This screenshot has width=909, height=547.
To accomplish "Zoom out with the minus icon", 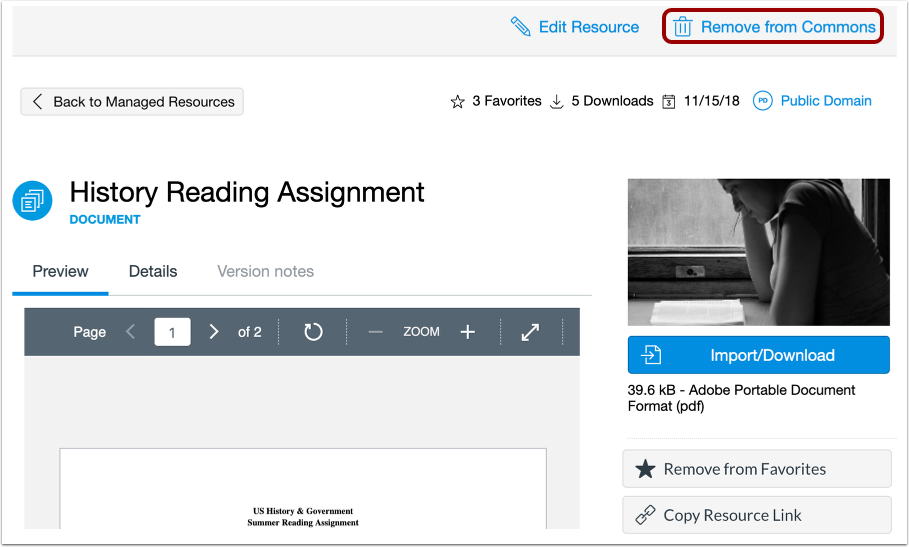I will pyautogui.click(x=376, y=332).
